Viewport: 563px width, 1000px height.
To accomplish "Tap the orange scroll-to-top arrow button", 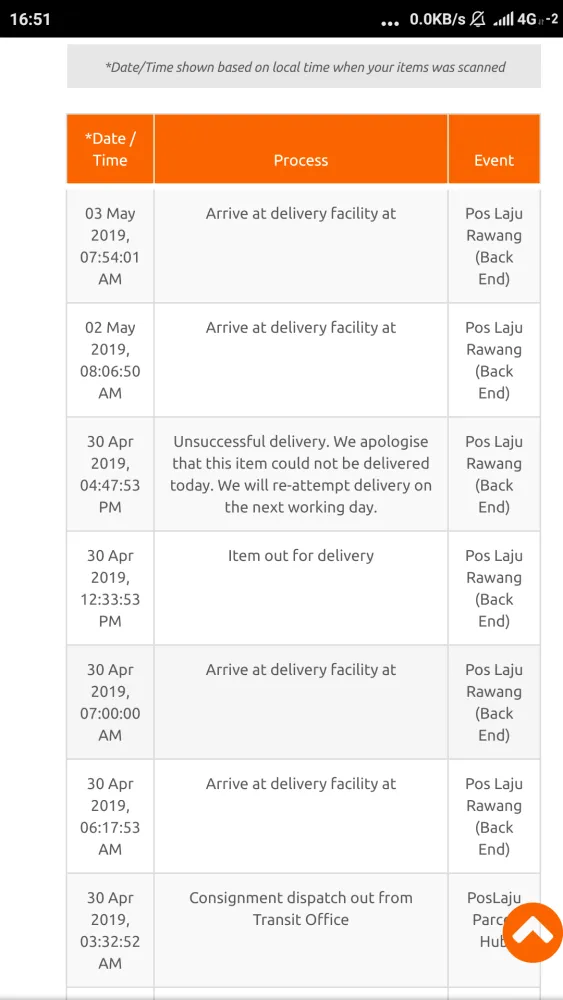I will pyautogui.click(x=534, y=933).
